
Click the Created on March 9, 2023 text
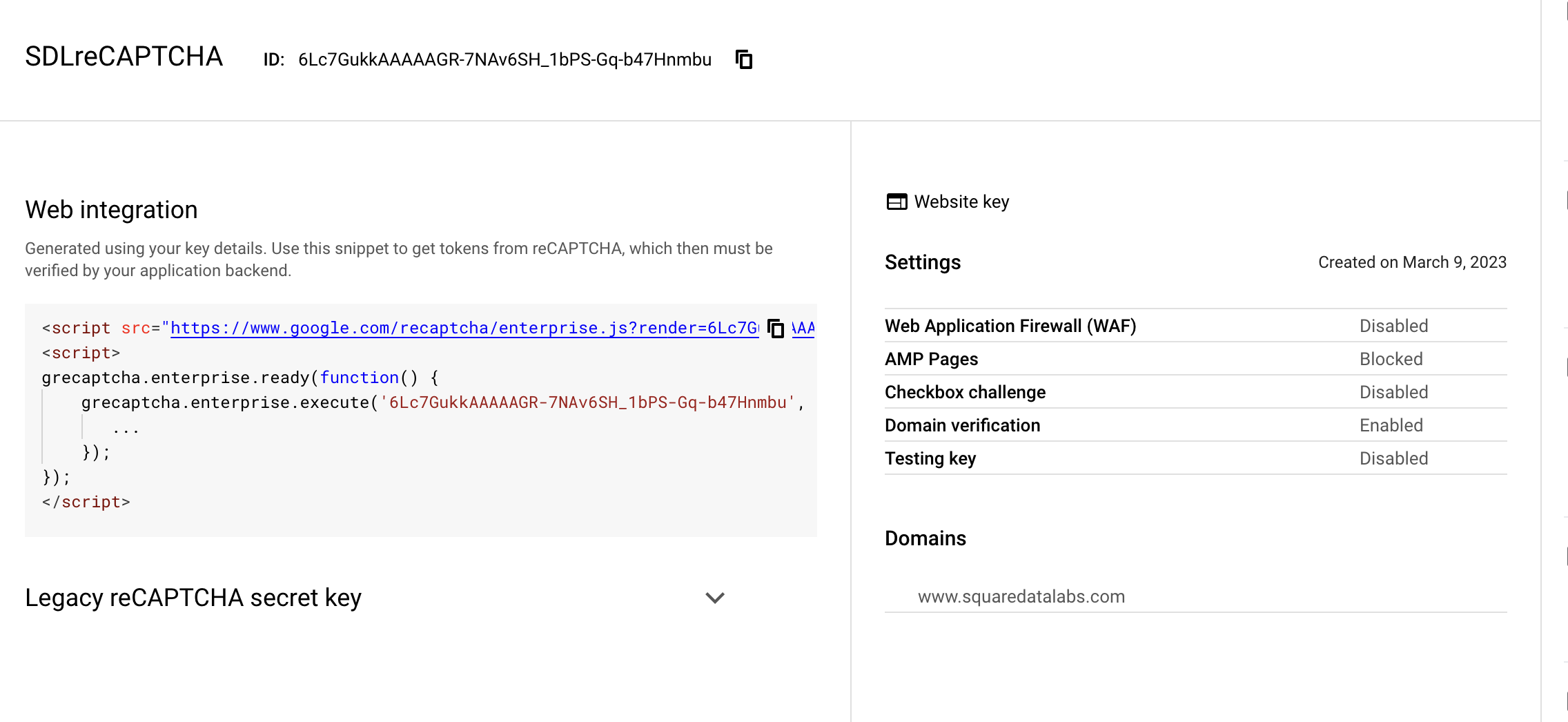coord(1412,262)
